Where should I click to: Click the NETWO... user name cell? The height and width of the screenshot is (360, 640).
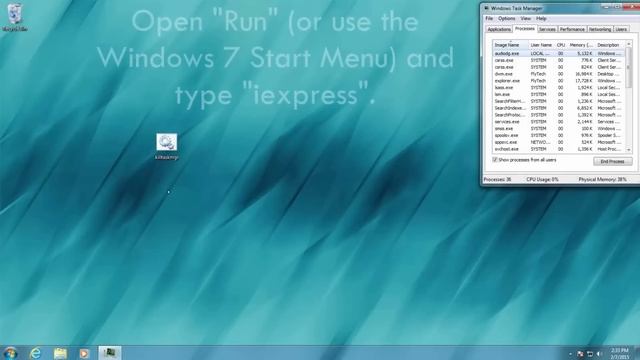(x=540, y=142)
